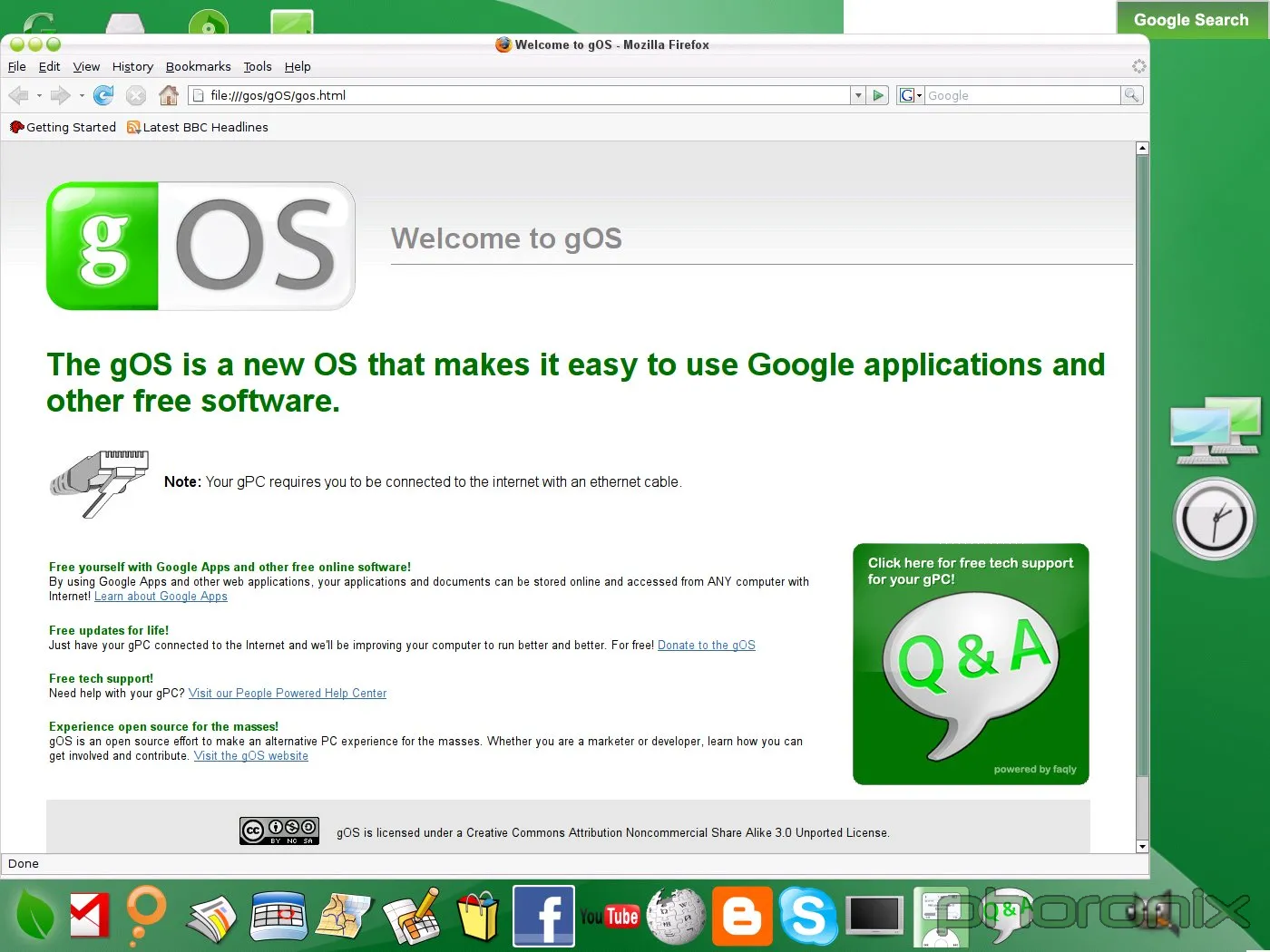Click the analog clock widget on desktop
The width and height of the screenshot is (1270, 952).
pos(1215,520)
